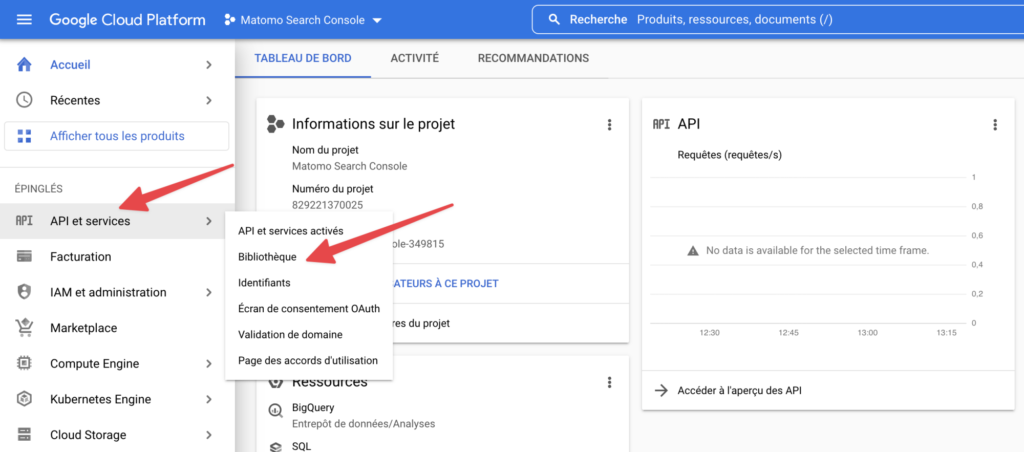Expand the Kubernetes Engine submenu chevron
This screenshot has width=1024, height=452.
208,399
